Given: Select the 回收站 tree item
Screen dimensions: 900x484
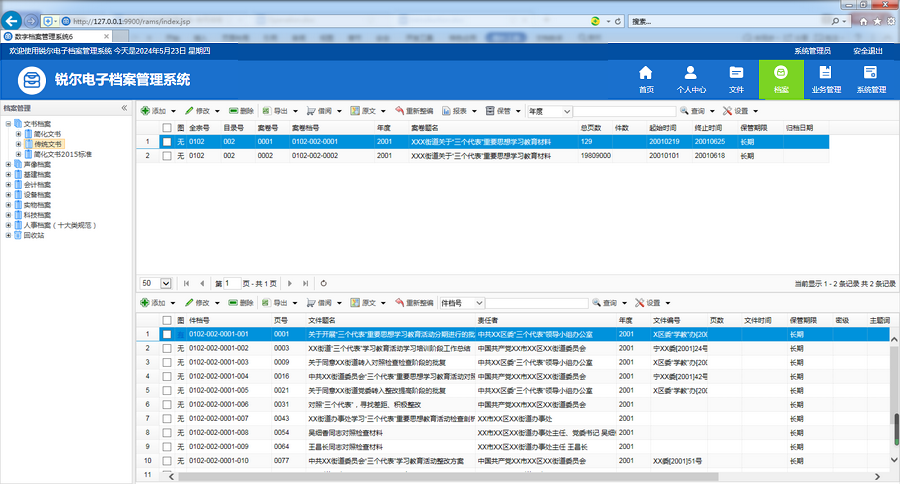Looking at the screenshot, I should pos(34,235).
